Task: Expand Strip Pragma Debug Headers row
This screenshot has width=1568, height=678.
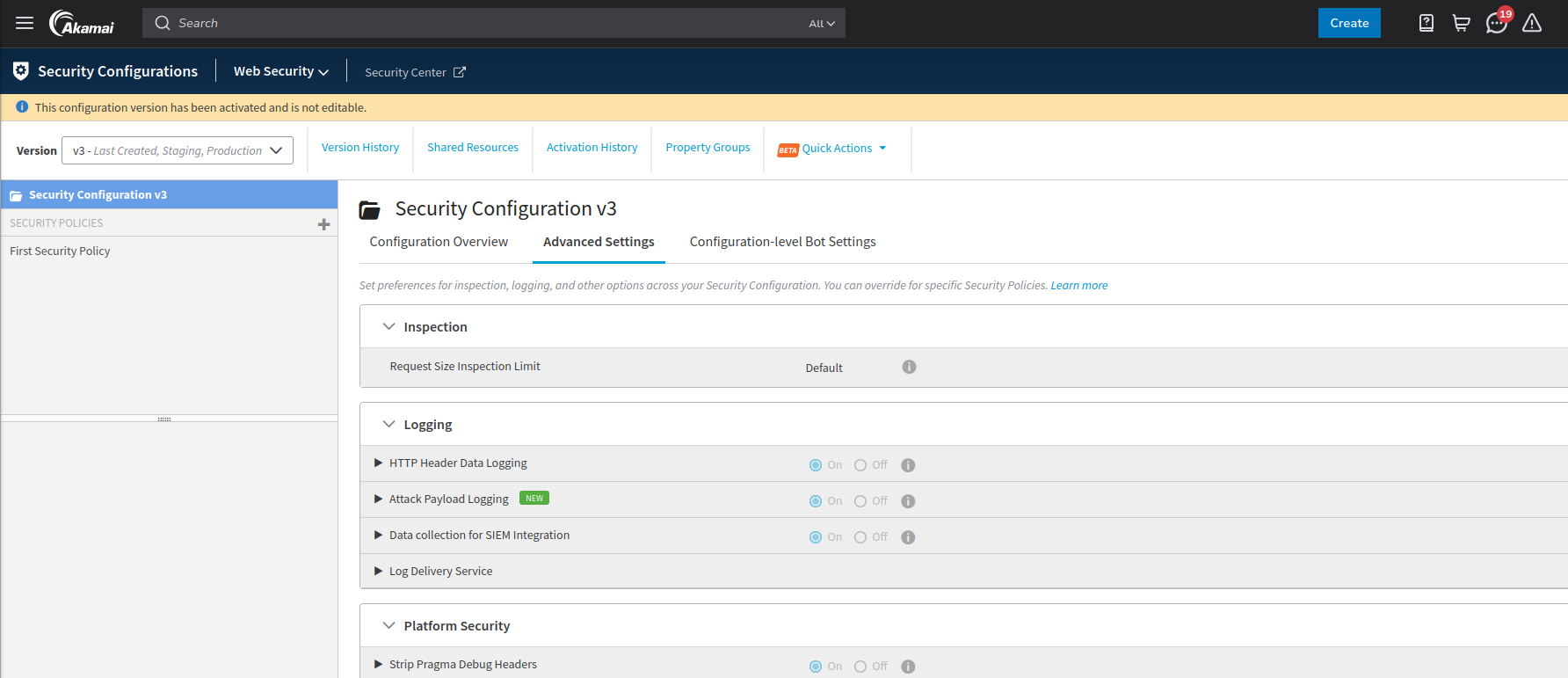Action: pyautogui.click(x=378, y=664)
